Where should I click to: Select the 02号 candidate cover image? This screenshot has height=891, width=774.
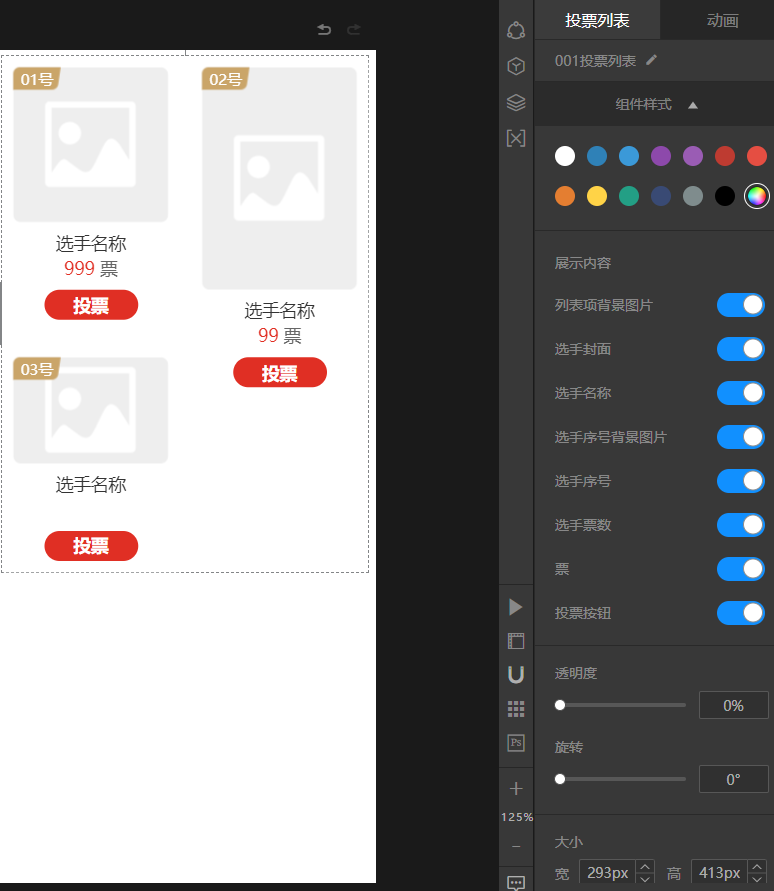point(280,178)
